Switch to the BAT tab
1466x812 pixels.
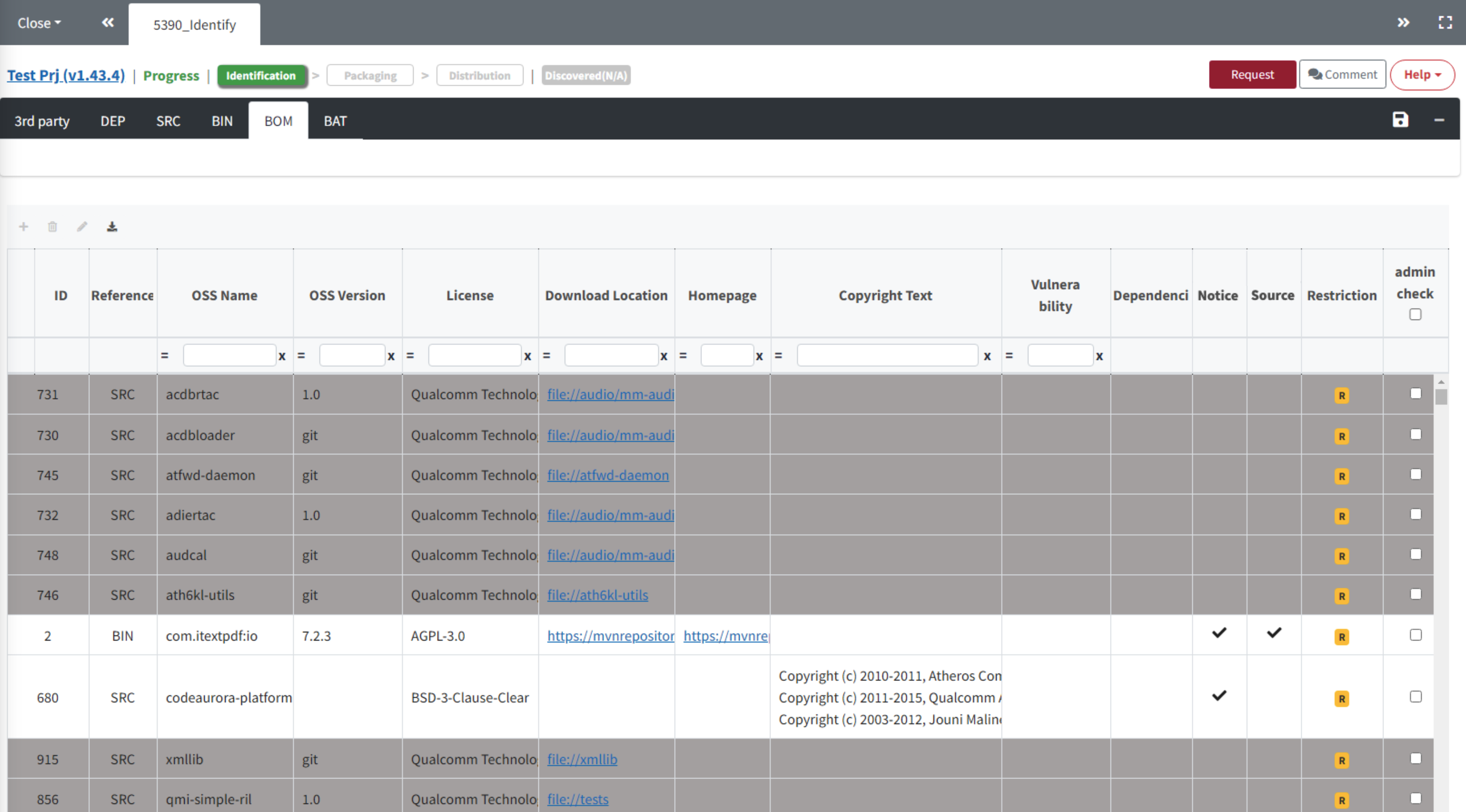335,120
